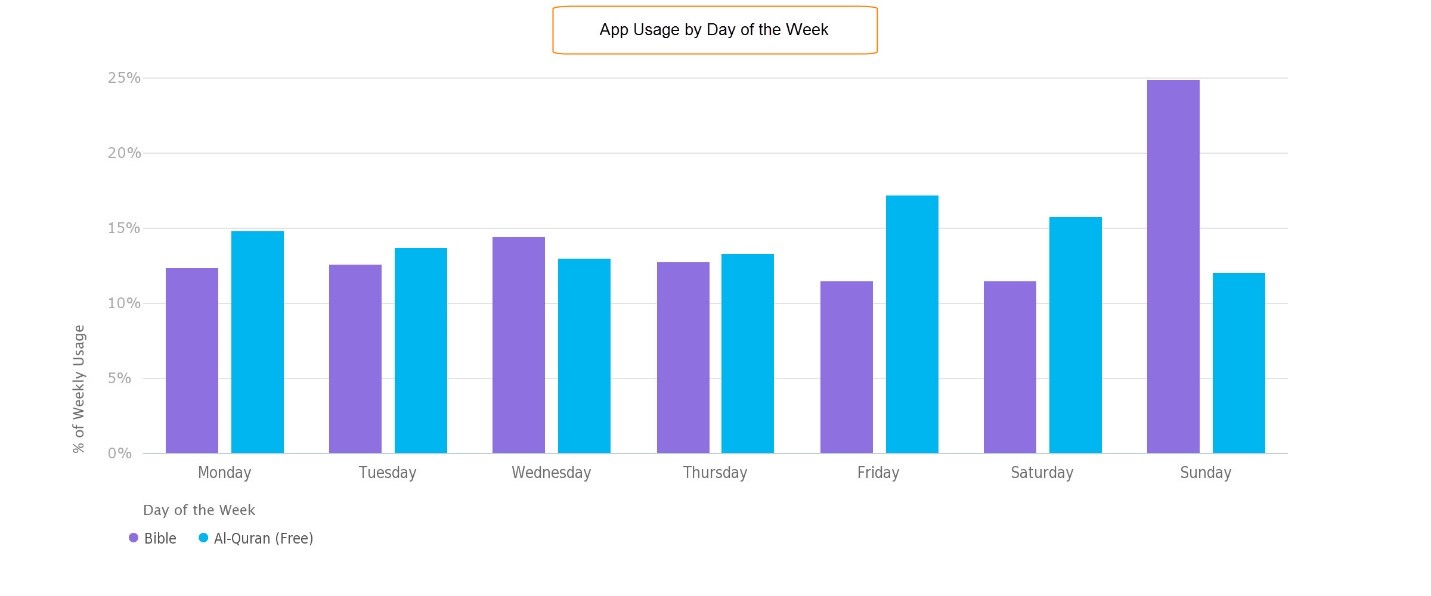Click the % of Weekly Usage axis title
Viewport: 1431px width, 596px height.
pos(79,389)
